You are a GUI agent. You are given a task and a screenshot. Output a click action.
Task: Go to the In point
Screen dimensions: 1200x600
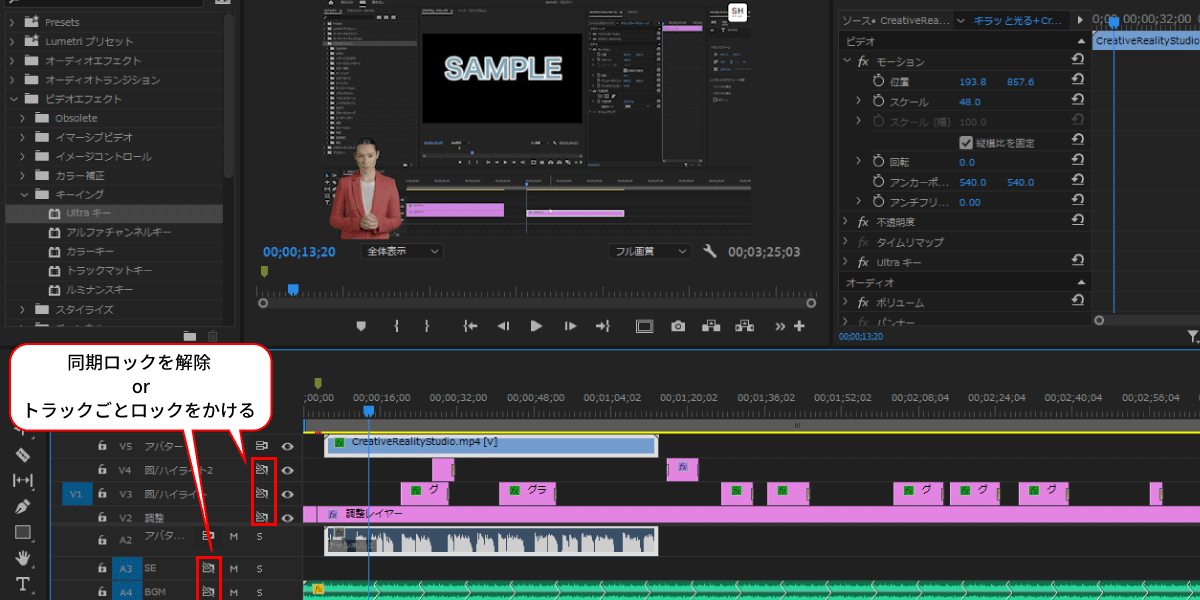(470, 326)
